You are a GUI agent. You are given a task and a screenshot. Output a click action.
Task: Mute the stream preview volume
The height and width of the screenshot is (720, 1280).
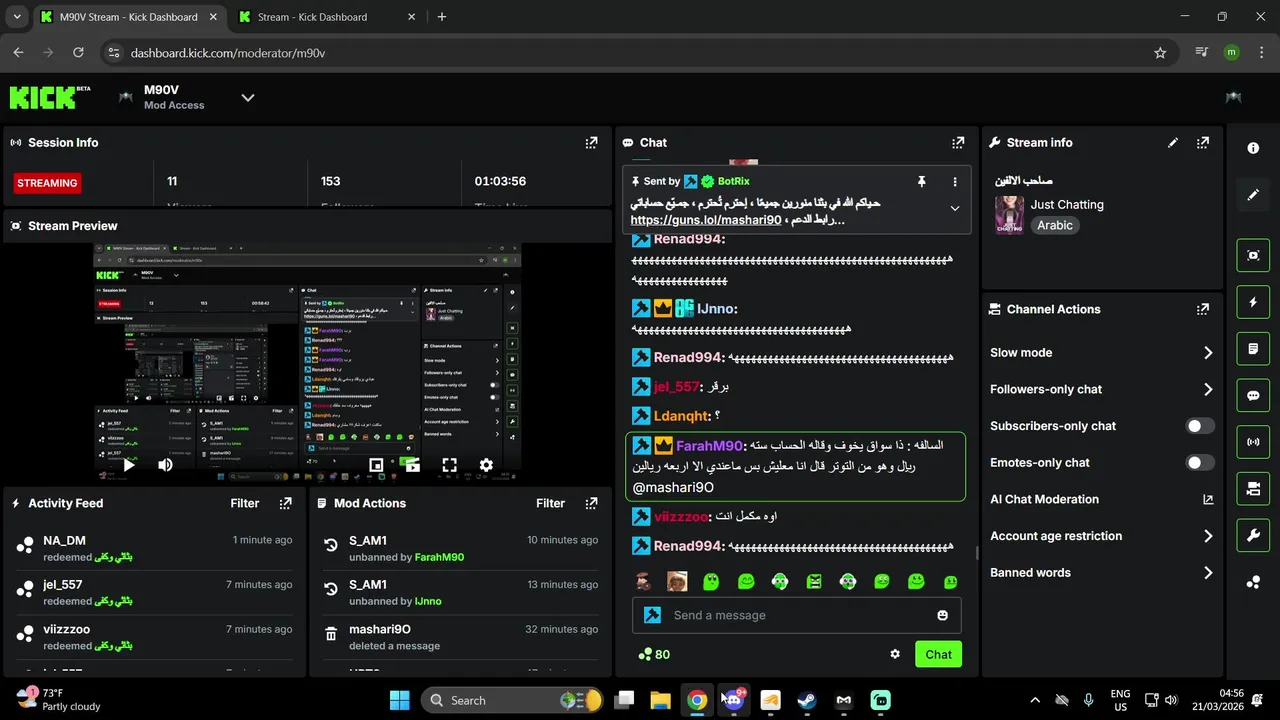point(165,465)
